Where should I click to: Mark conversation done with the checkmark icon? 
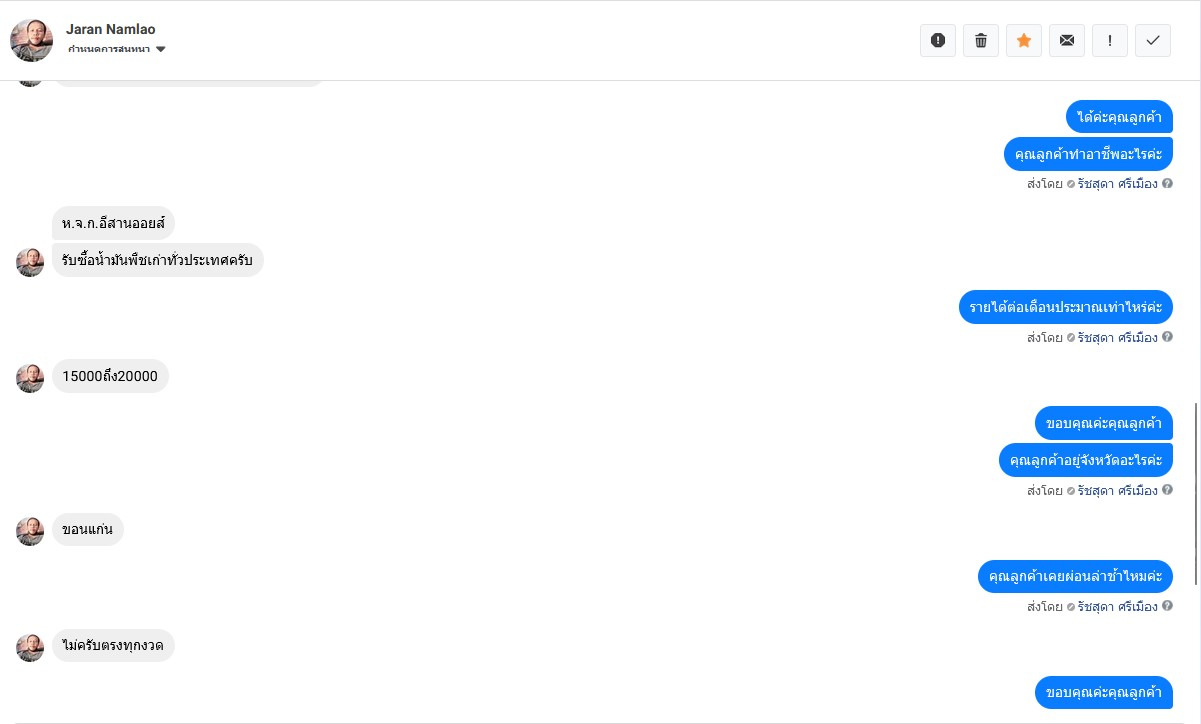pyautogui.click(x=1153, y=40)
